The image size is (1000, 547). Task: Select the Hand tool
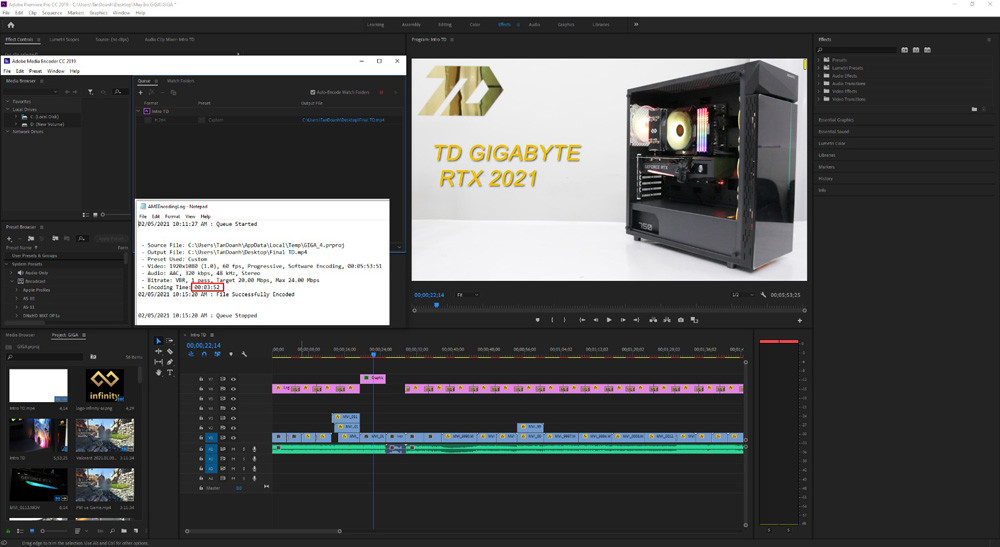(x=159, y=372)
